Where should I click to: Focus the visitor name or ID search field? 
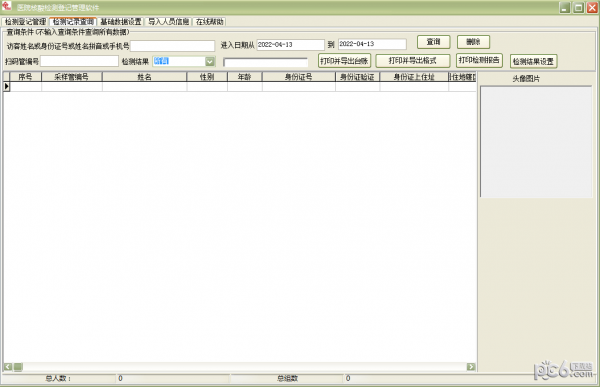point(173,46)
